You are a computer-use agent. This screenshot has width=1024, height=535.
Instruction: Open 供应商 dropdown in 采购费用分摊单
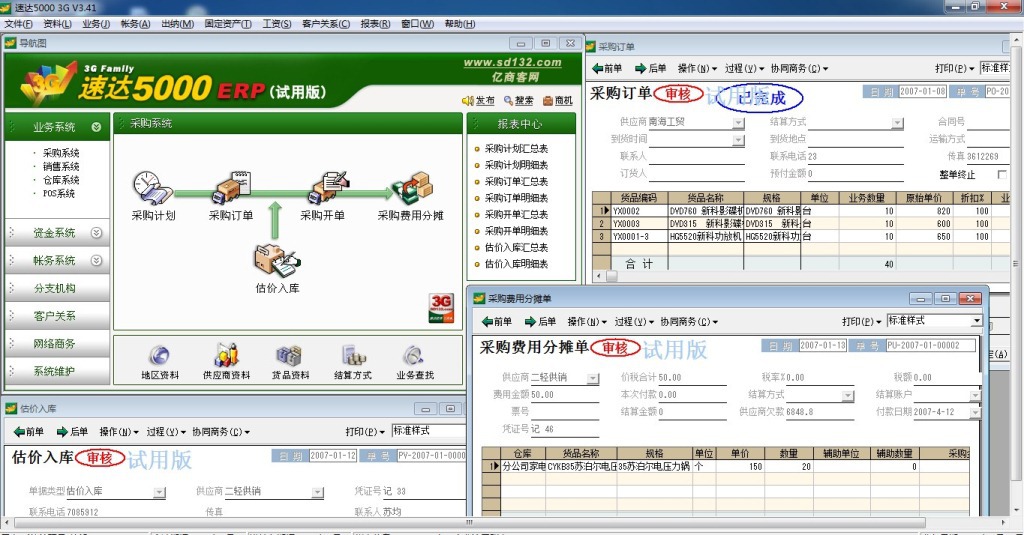pos(592,378)
